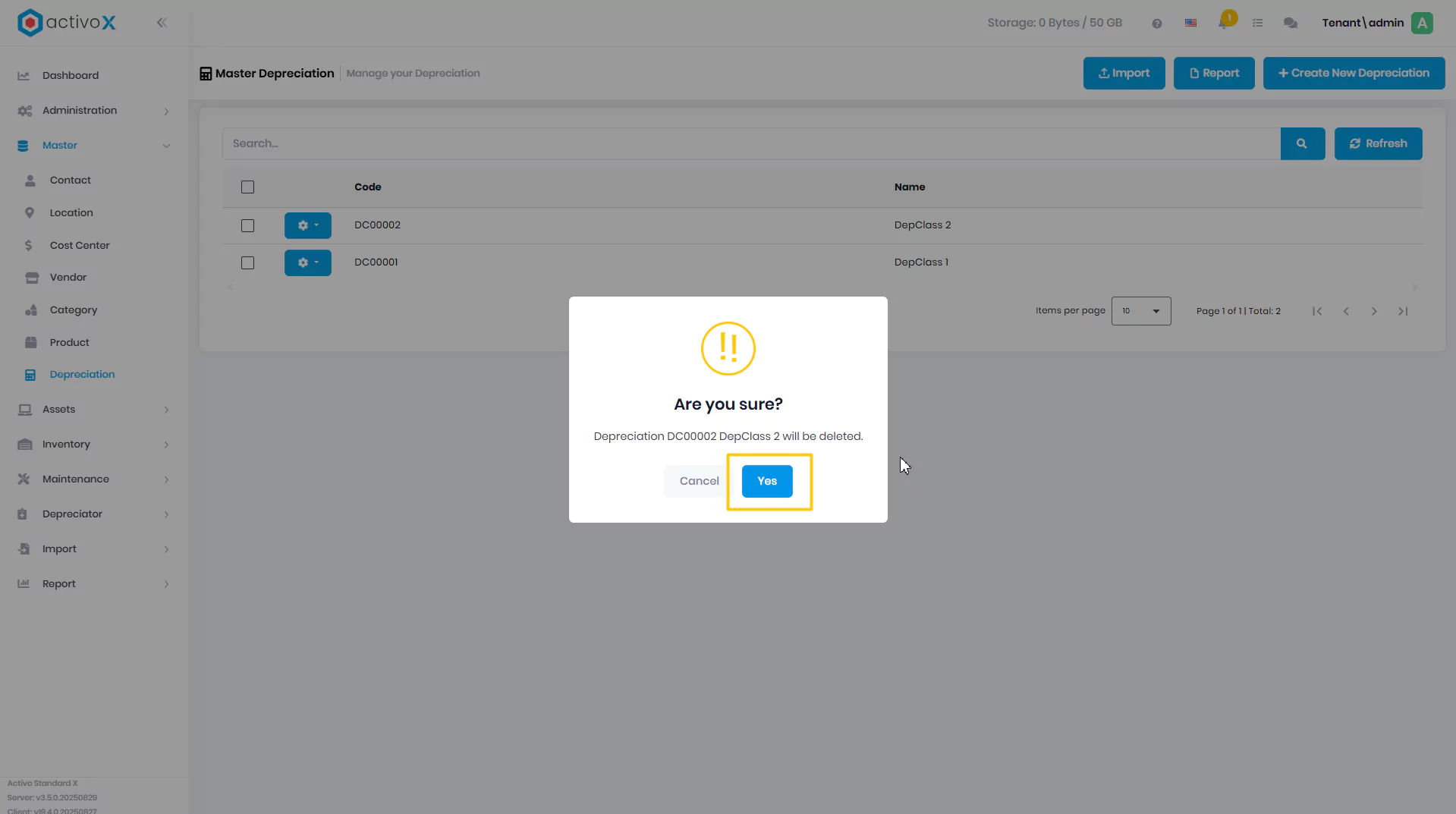The width and height of the screenshot is (1456, 814).
Task: Click the Tenant\admin user name
Action: (1363, 23)
